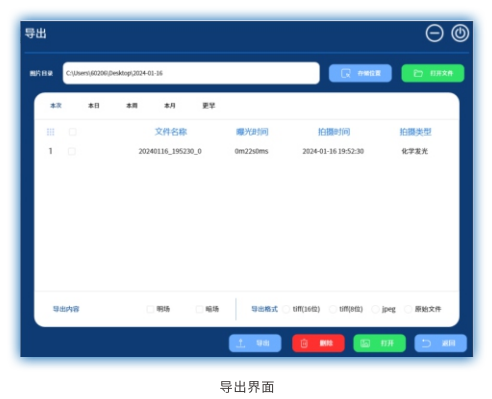Screen dimensions: 492x399
Task: Click the 文件名称 column header
Action: click(x=171, y=132)
